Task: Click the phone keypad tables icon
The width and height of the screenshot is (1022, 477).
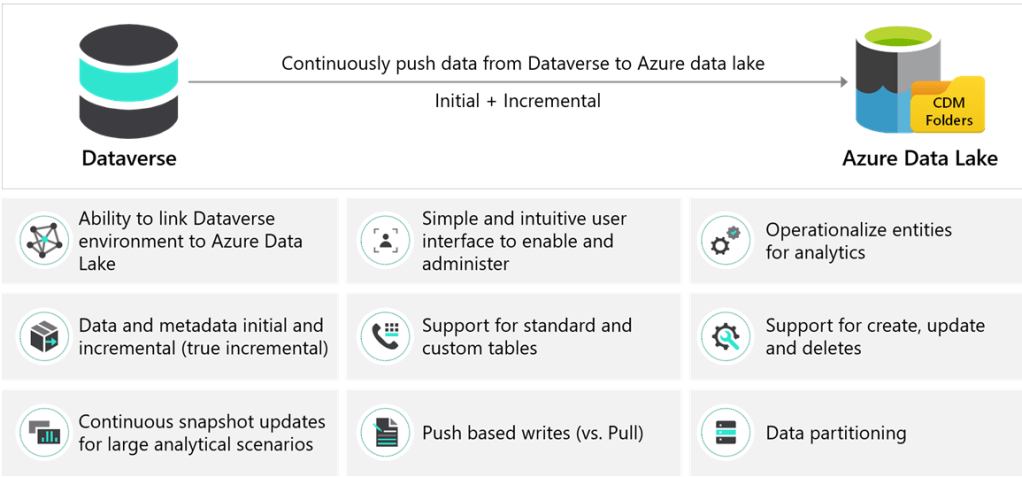Action: 384,337
